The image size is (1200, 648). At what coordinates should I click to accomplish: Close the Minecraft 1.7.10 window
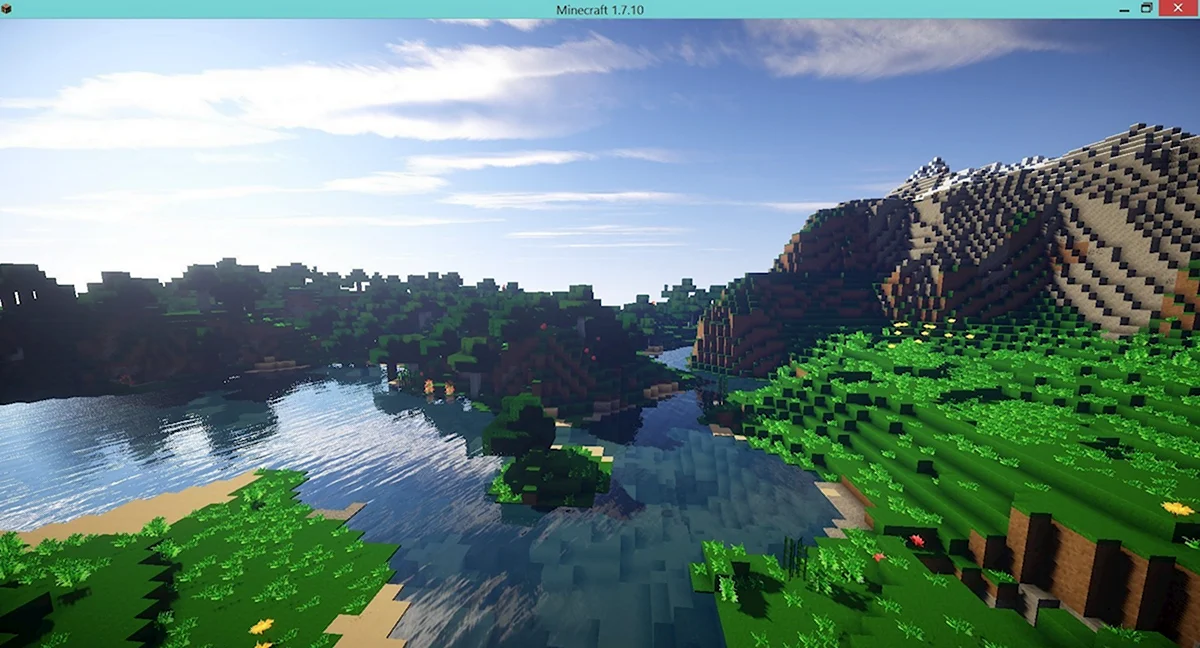(x=1178, y=8)
